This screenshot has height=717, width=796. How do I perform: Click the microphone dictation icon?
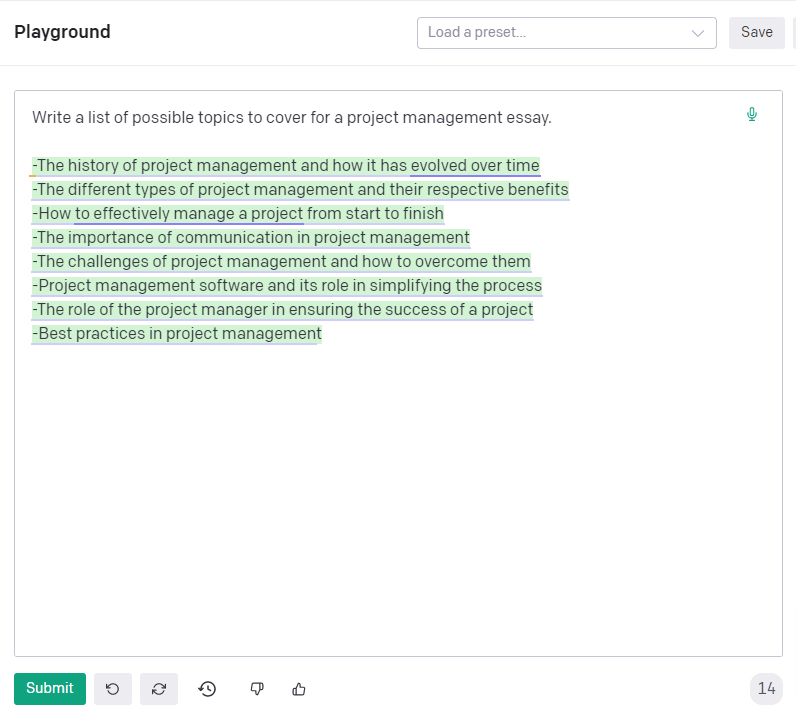[752, 114]
